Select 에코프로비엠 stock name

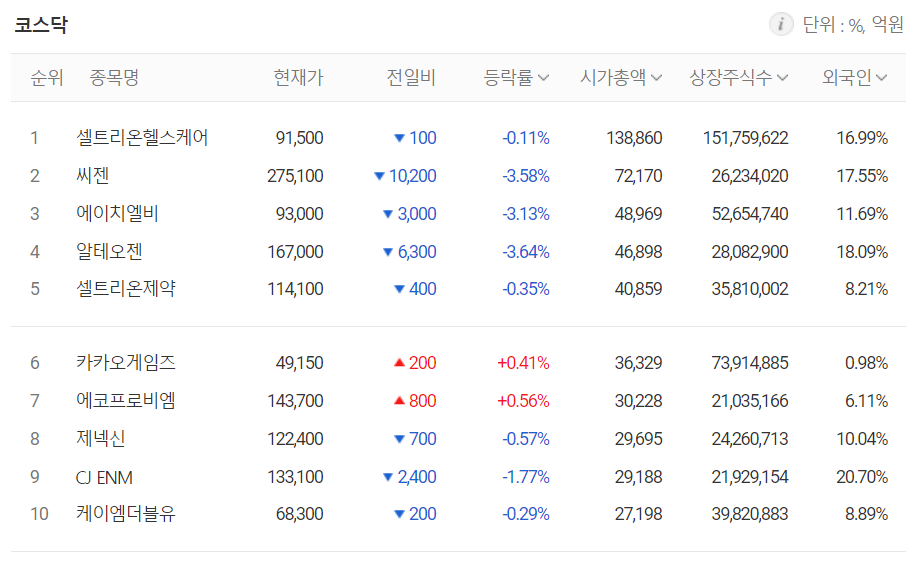[126, 401]
